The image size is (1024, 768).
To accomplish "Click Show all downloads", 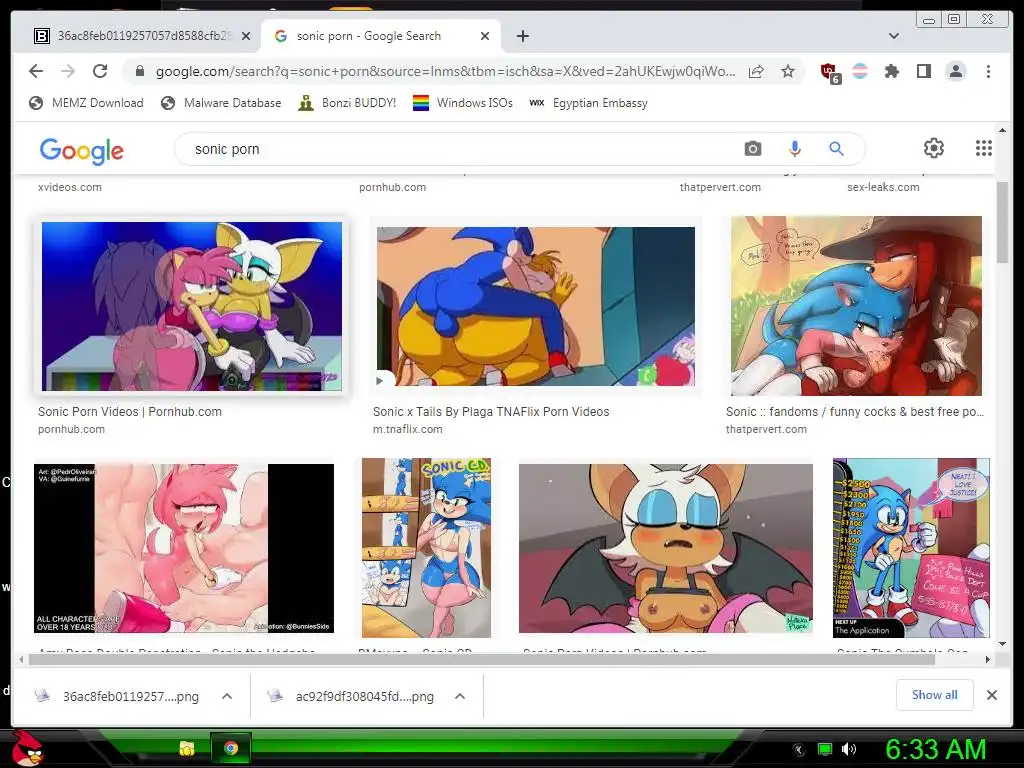I will (x=935, y=695).
